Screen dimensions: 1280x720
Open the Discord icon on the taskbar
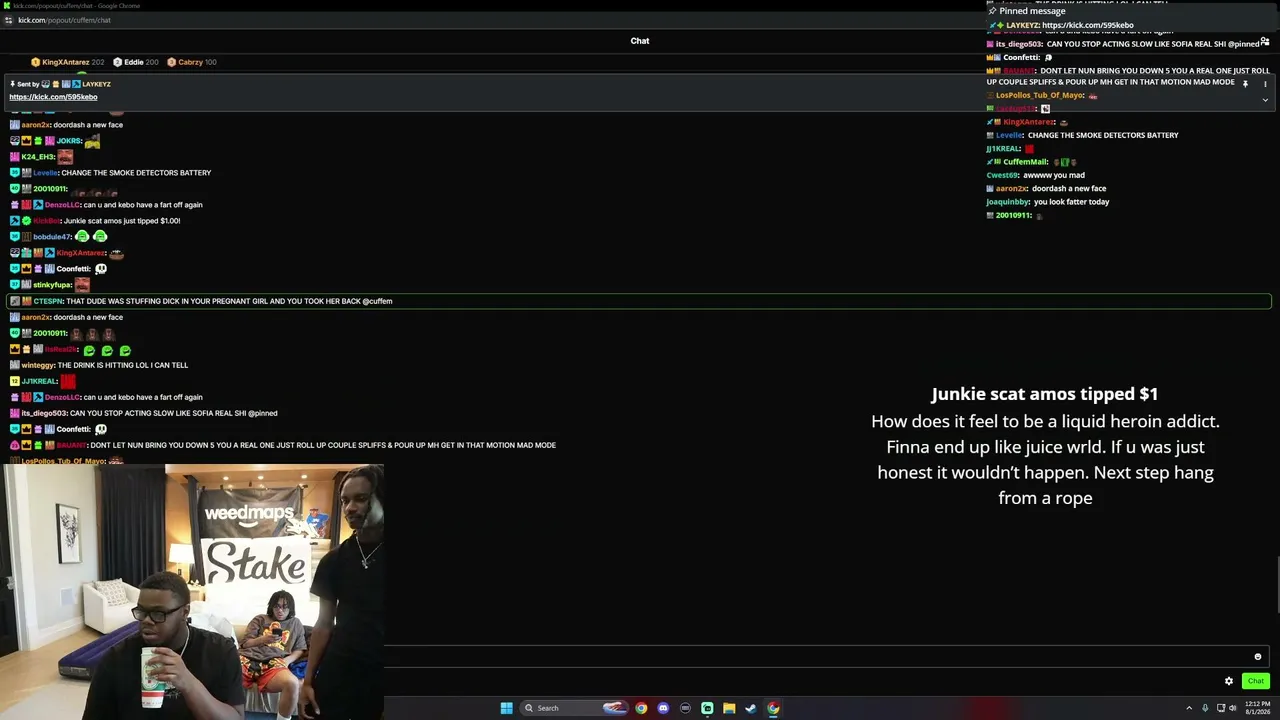tap(663, 708)
